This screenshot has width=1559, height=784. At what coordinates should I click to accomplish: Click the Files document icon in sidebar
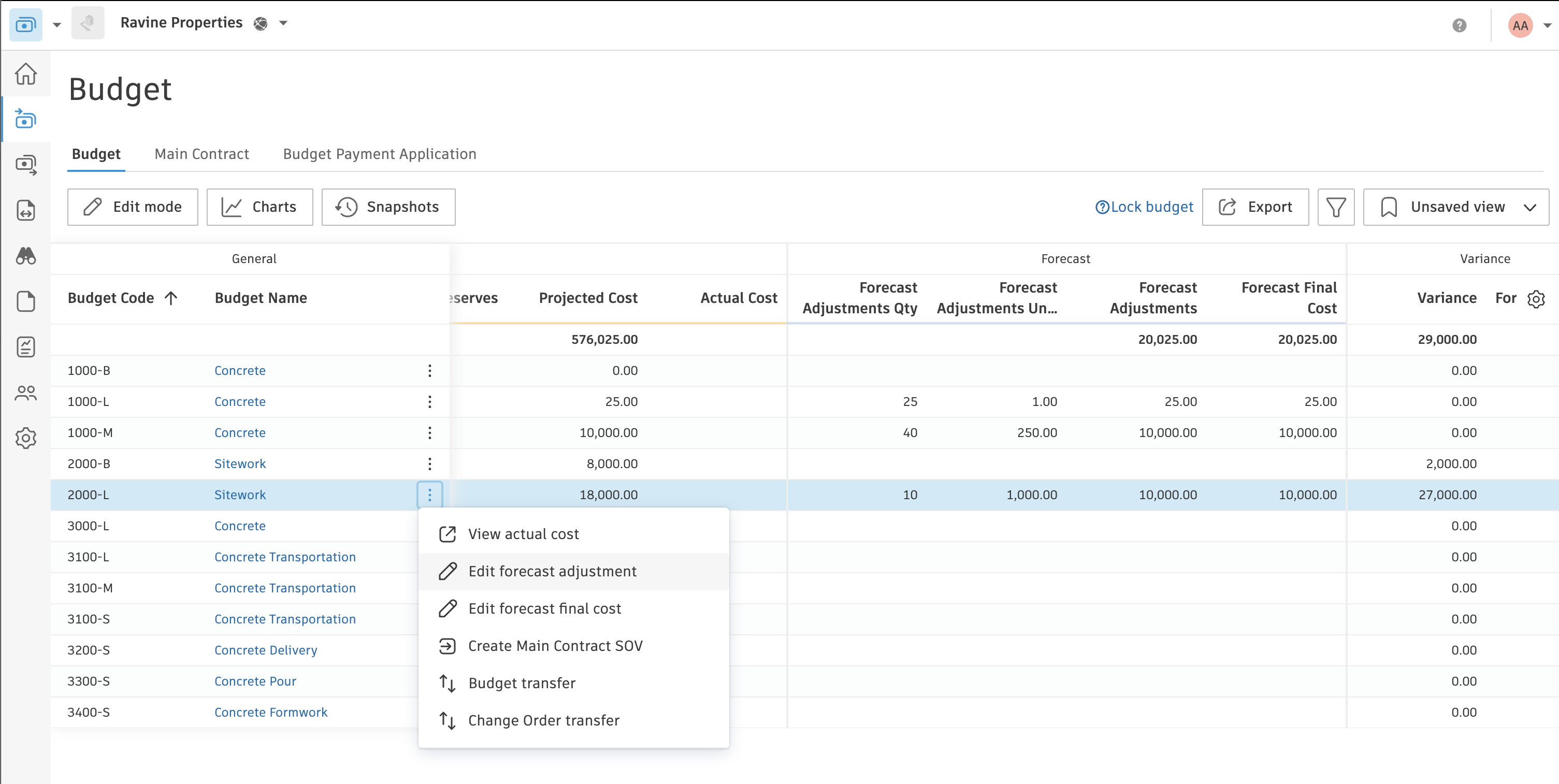point(25,301)
